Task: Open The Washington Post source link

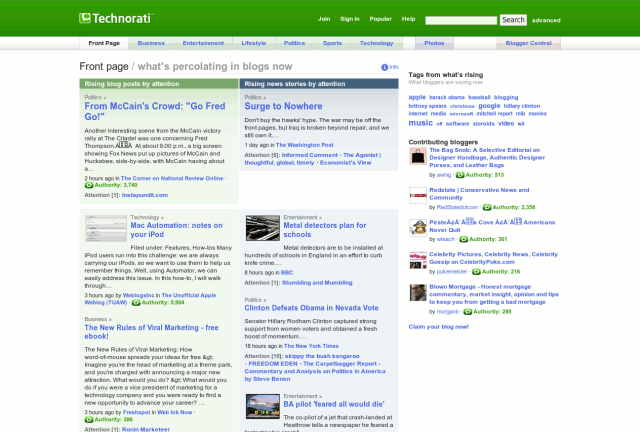Action: click(304, 145)
